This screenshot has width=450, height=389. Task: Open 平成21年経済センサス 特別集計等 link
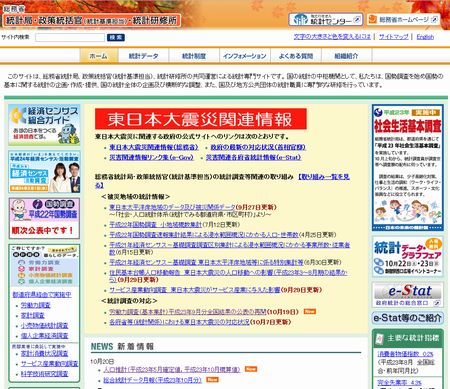click(x=206, y=262)
